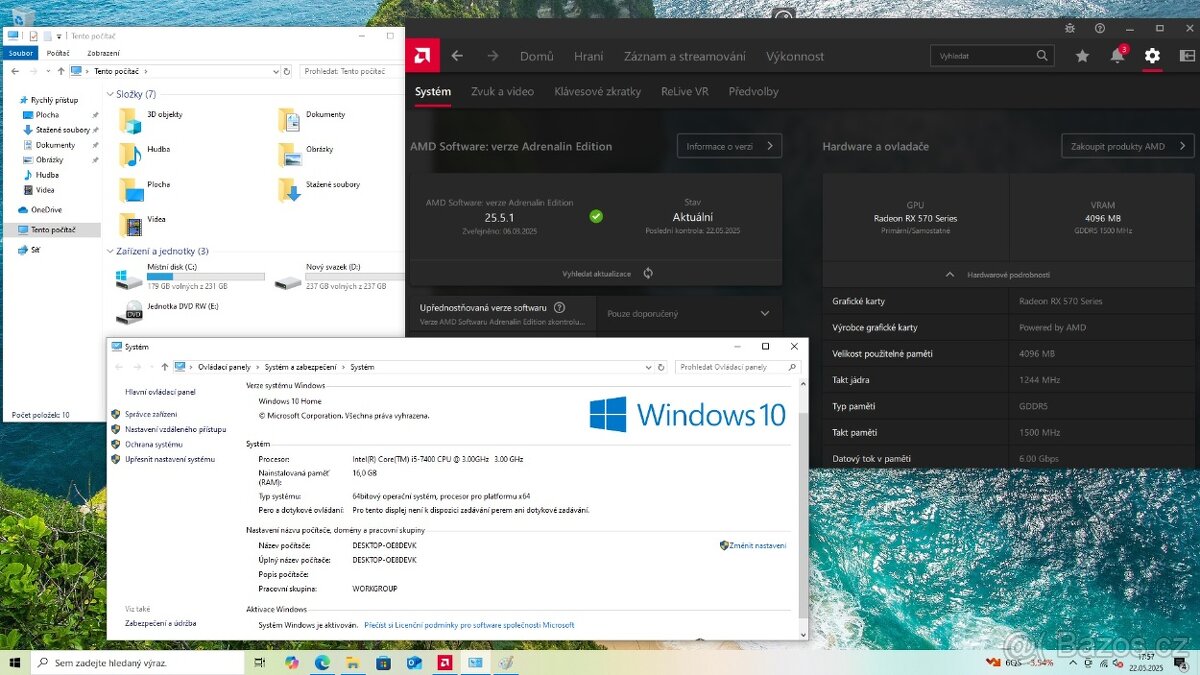Click the AMD forward arrow
Image resolution: width=1200 pixels, height=675 pixels.
pyautogui.click(x=492, y=56)
